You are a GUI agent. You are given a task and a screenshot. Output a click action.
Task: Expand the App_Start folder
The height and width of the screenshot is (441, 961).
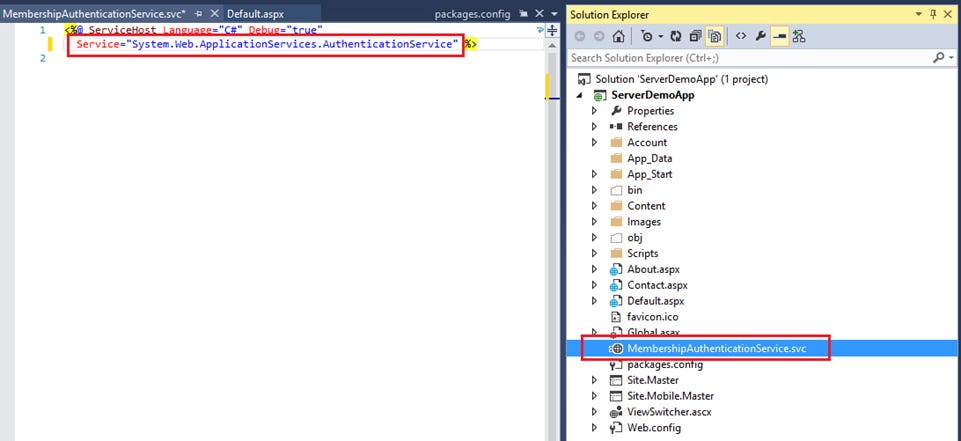tap(594, 175)
